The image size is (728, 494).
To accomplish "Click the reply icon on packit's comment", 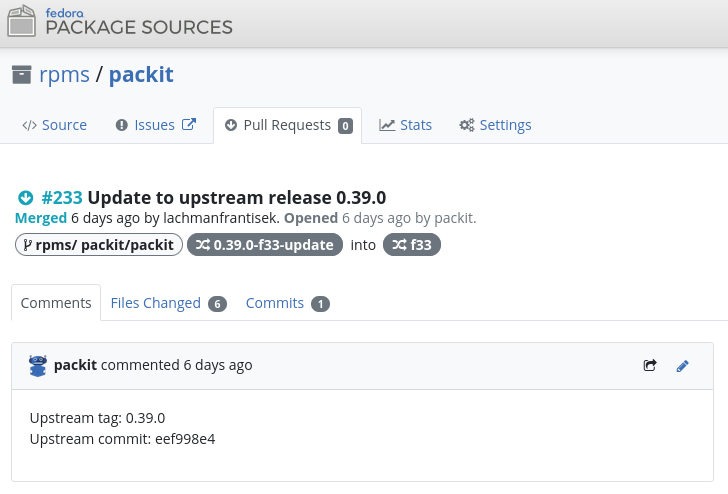I will [x=650, y=366].
